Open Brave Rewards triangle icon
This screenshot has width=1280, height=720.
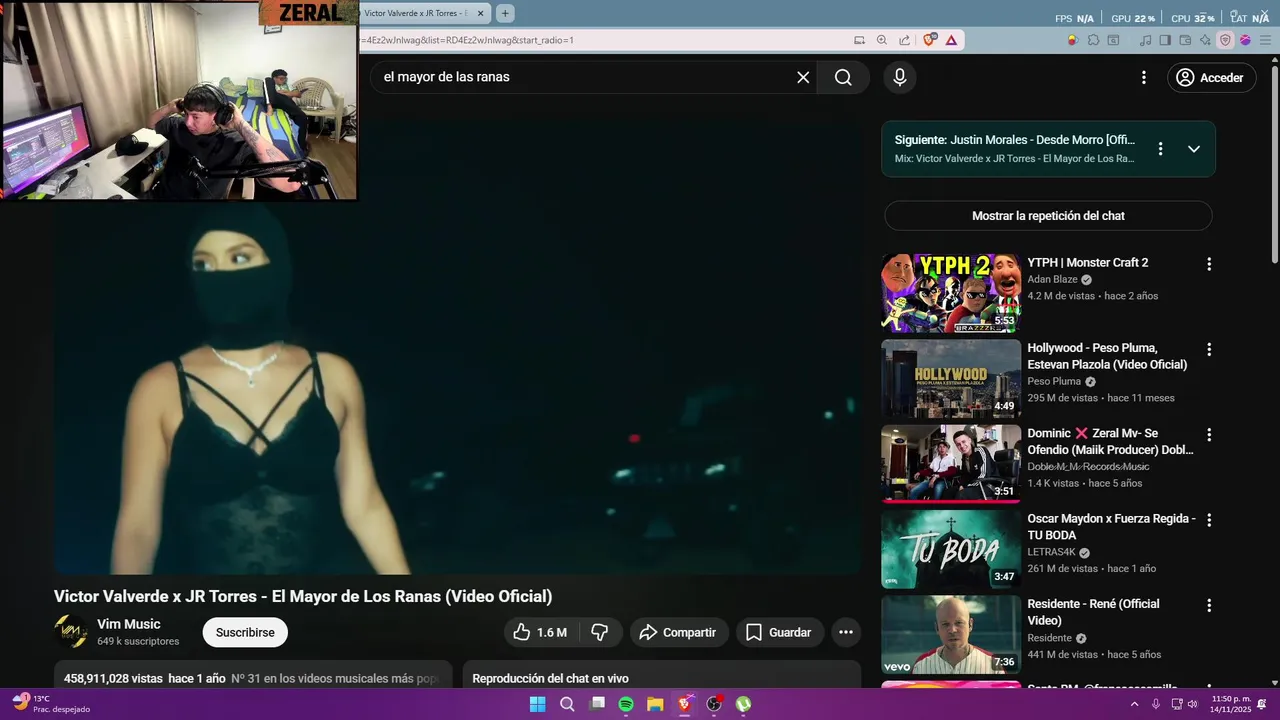pos(951,40)
